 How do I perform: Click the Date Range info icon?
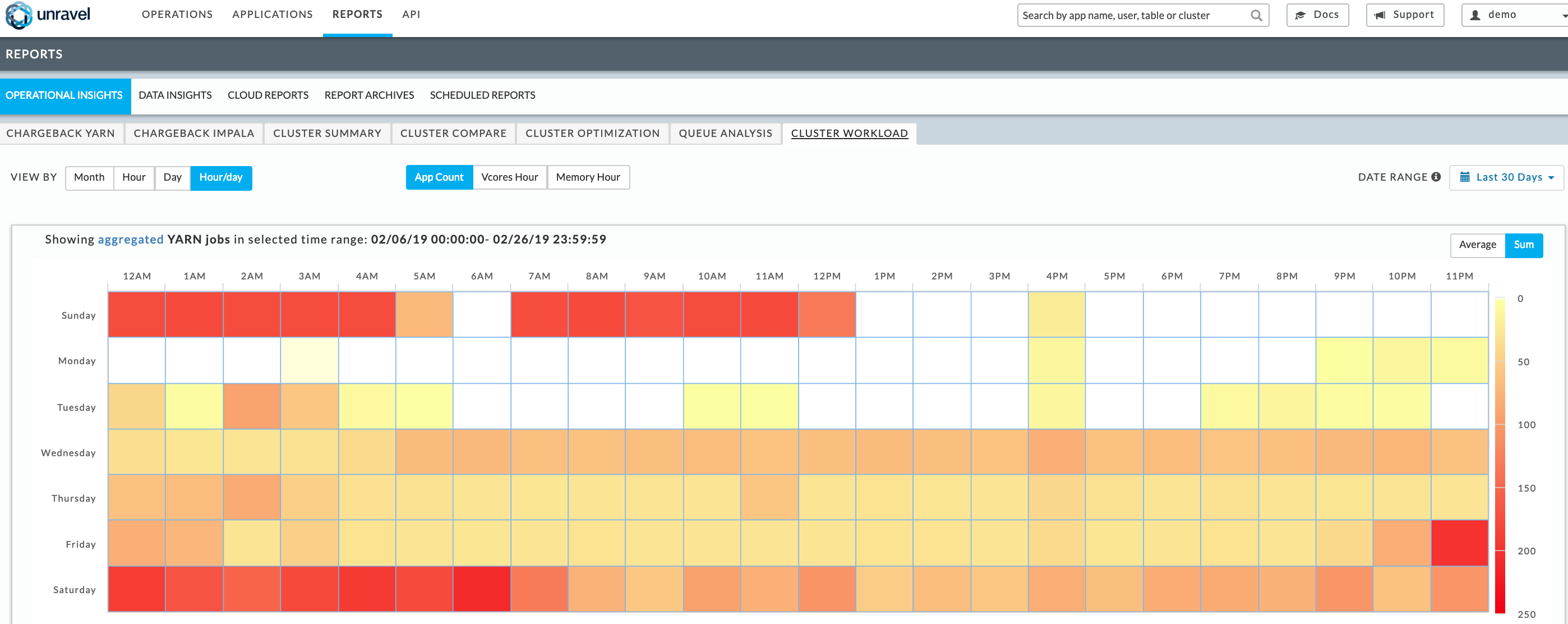click(1436, 177)
